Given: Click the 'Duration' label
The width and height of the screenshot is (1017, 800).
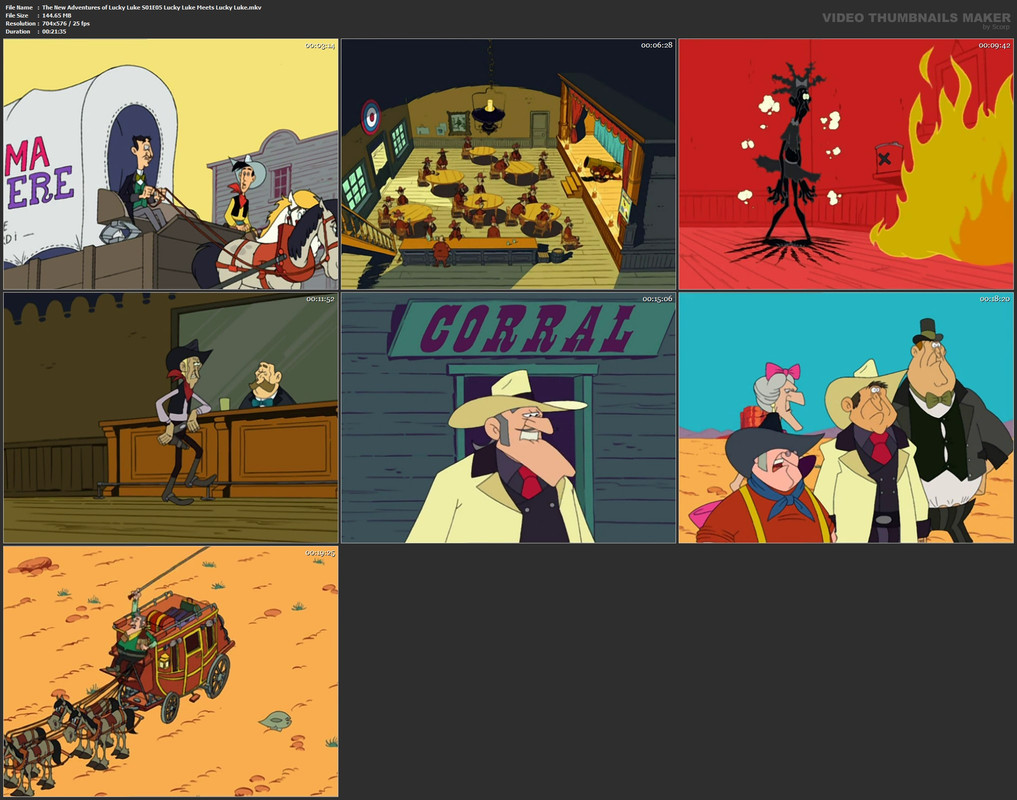Looking at the screenshot, I should pyautogui.click(x=18, y=31).
